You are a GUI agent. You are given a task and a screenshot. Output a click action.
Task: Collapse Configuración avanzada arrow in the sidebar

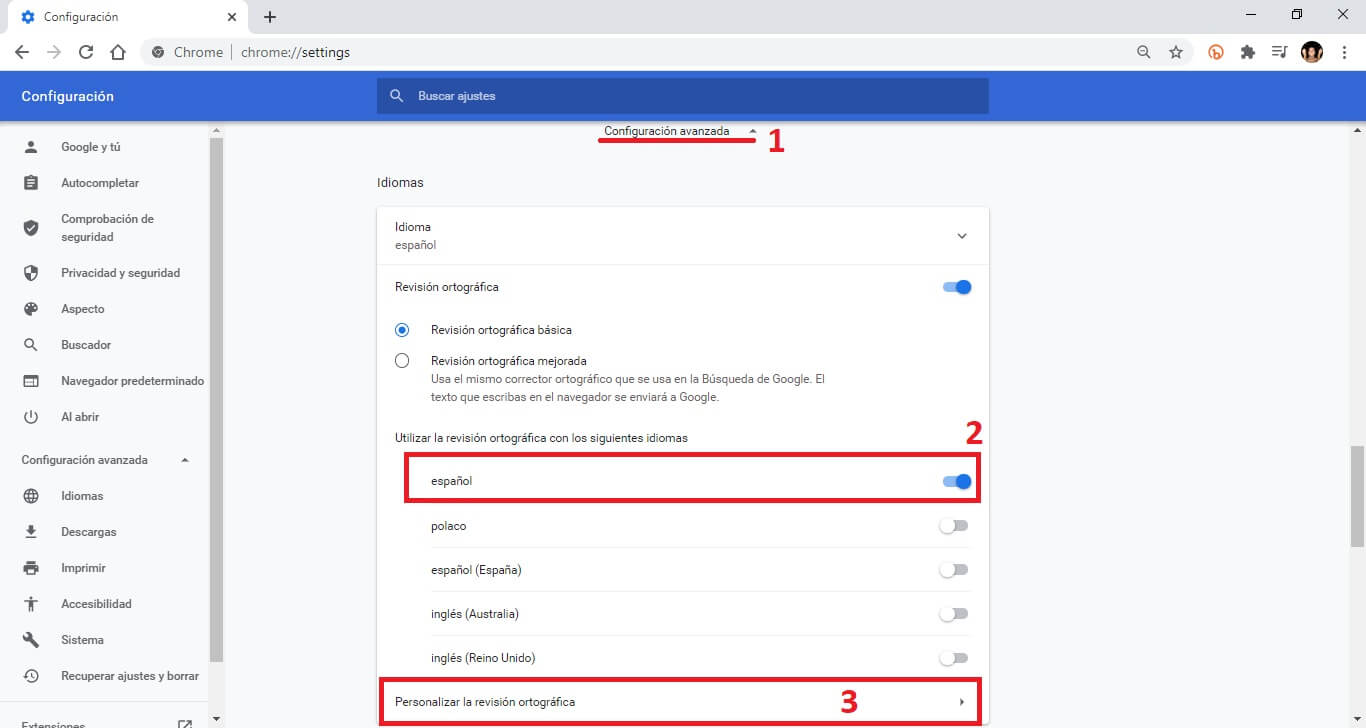click(184, 460)
